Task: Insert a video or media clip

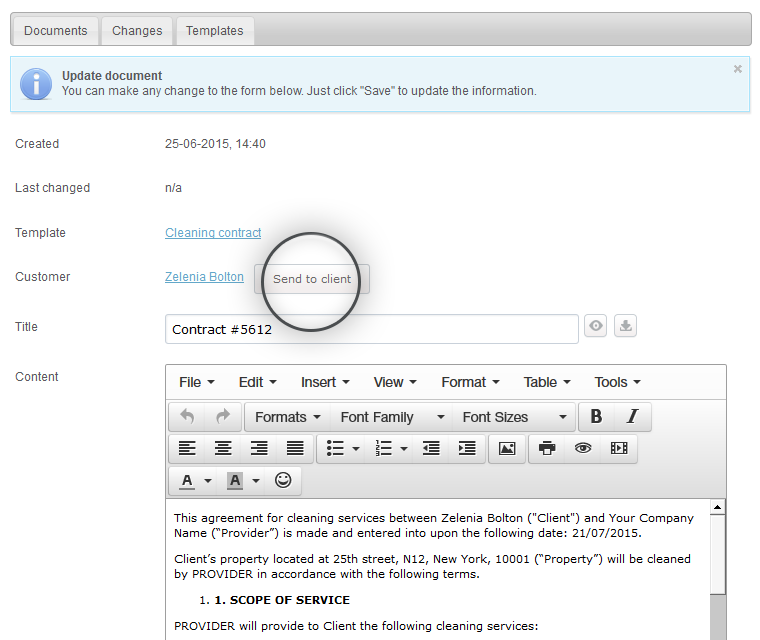Action: [619, 448]
